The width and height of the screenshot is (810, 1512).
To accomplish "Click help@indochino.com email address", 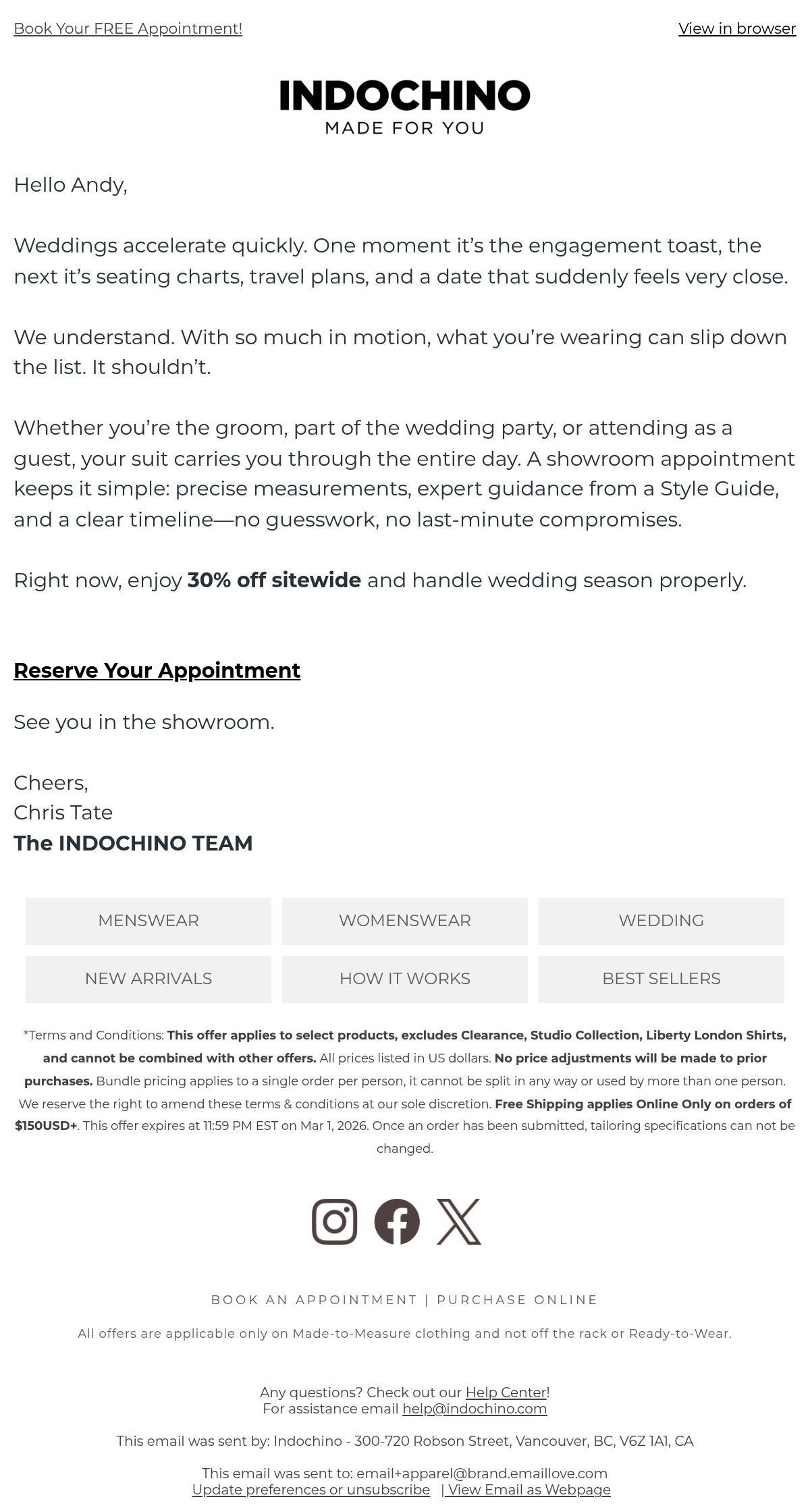I will [475, 1408].
